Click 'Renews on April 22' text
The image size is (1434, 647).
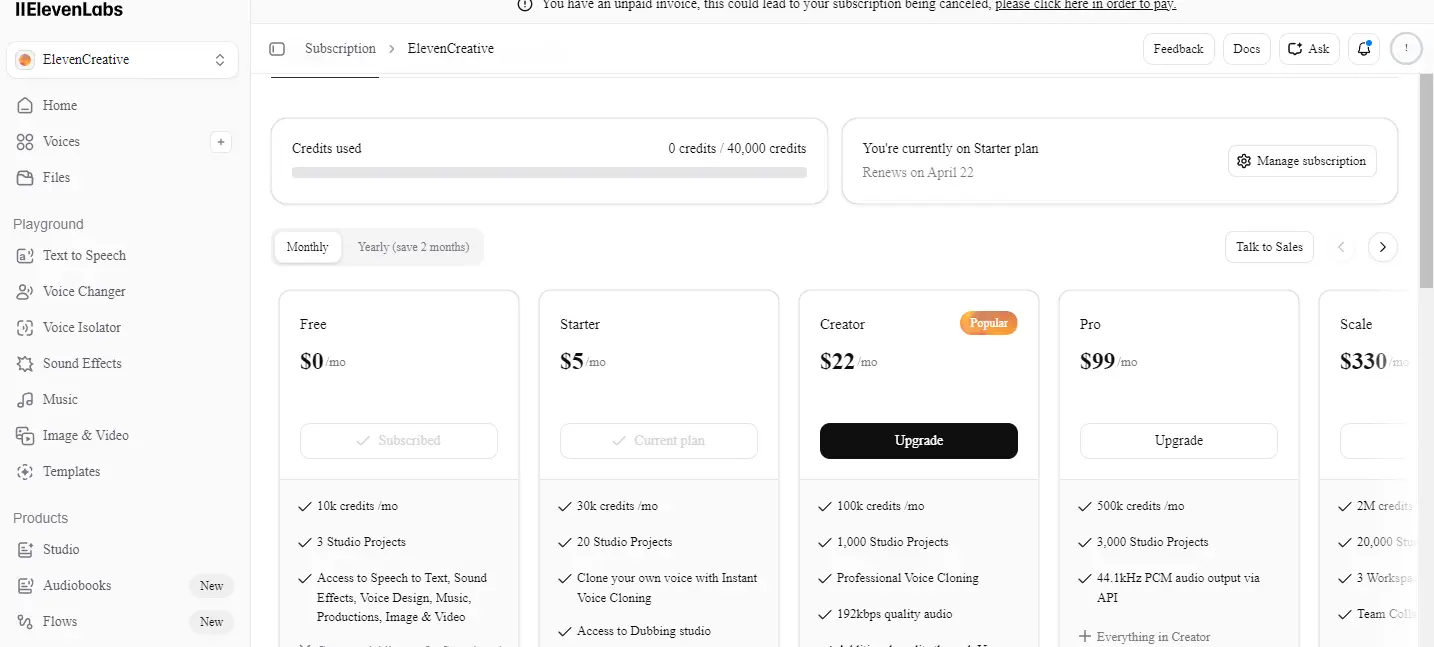[918, 173]
